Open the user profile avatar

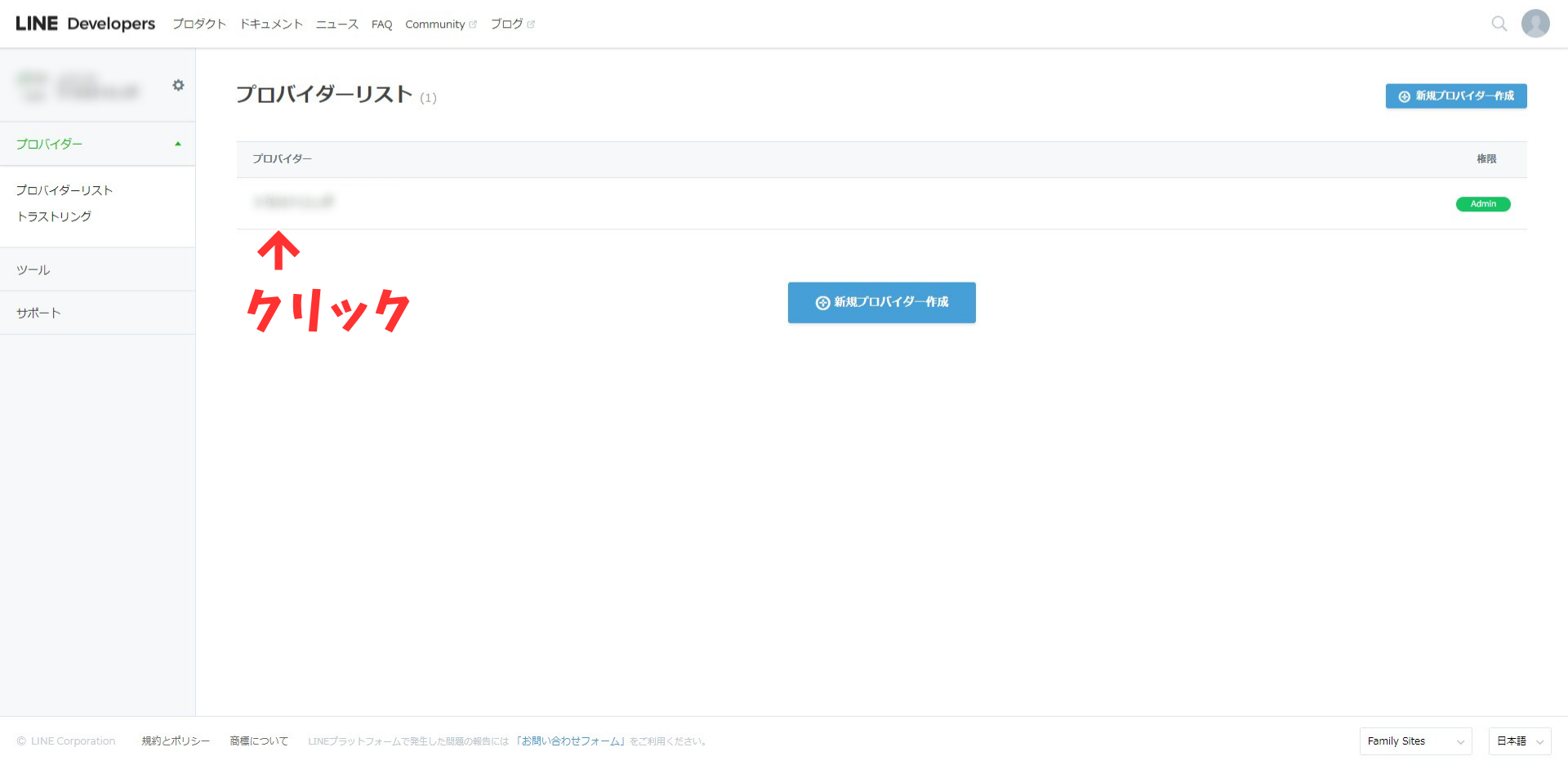1535,24
